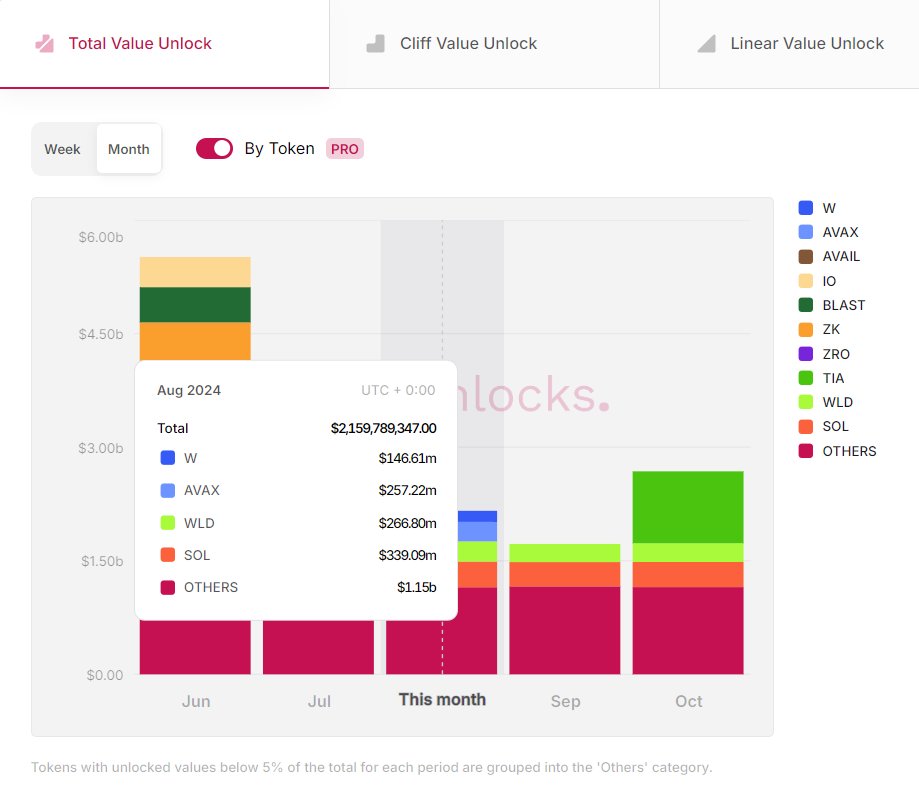The image size is (919, 790).
Task: Click the TIA legend green icon
Action: coord(806,378)
